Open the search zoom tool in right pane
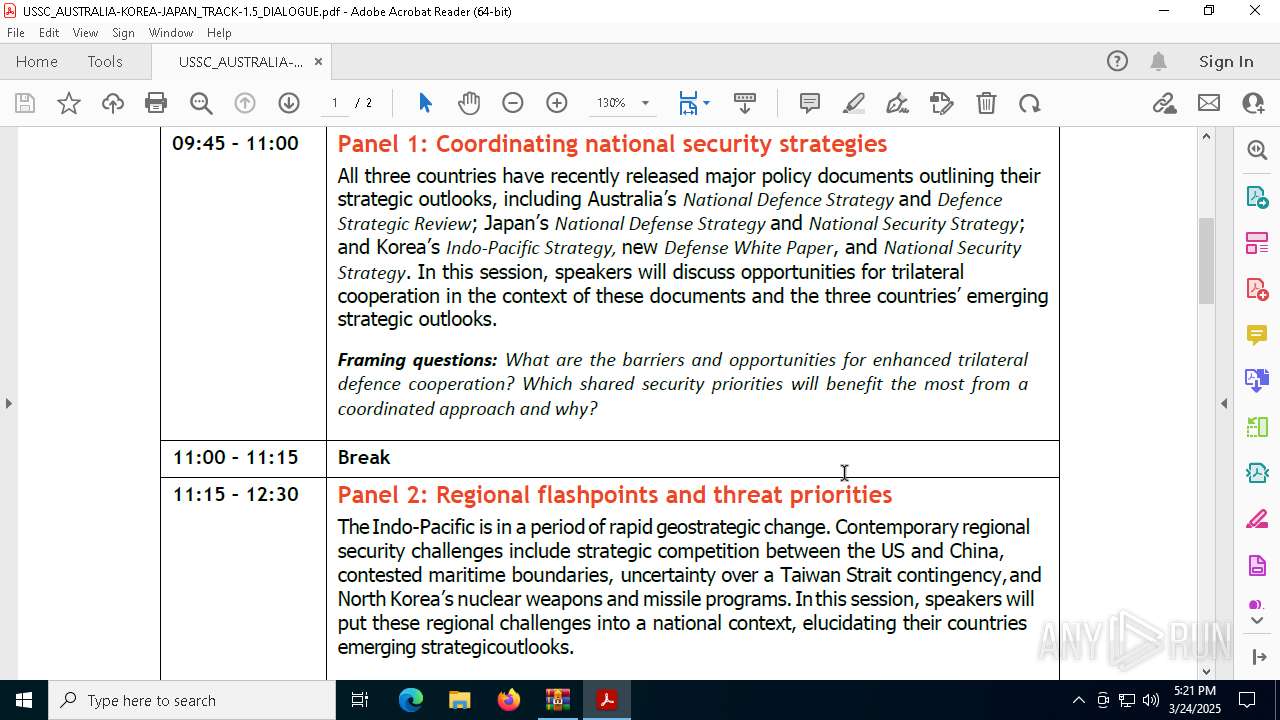Viewport: 1280px width, 720px height. pyautogui.click(x=1257, y=150)
